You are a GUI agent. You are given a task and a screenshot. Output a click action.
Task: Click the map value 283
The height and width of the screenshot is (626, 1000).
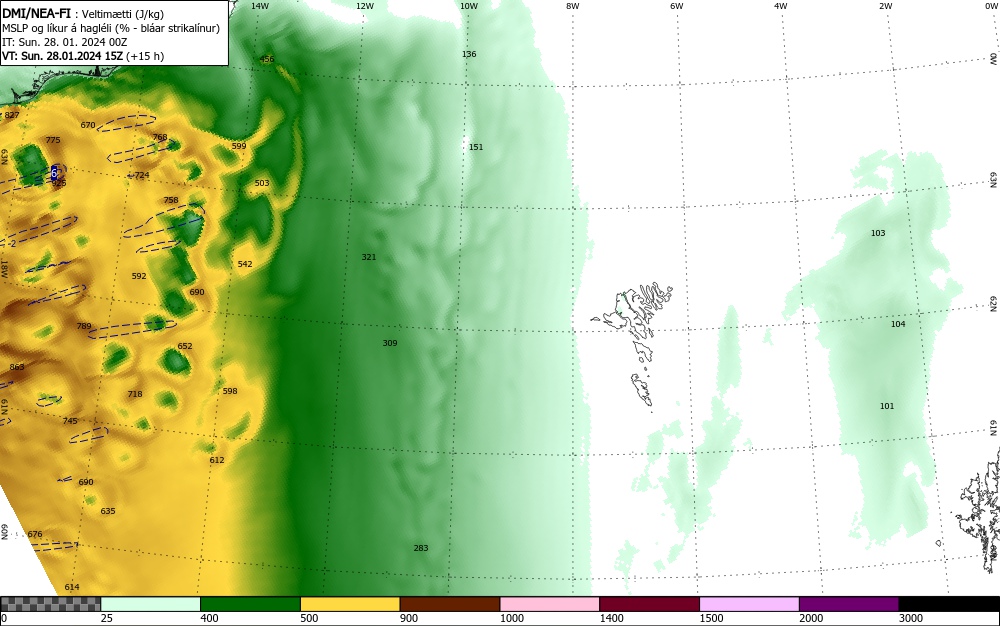click(x=421, y=548)
